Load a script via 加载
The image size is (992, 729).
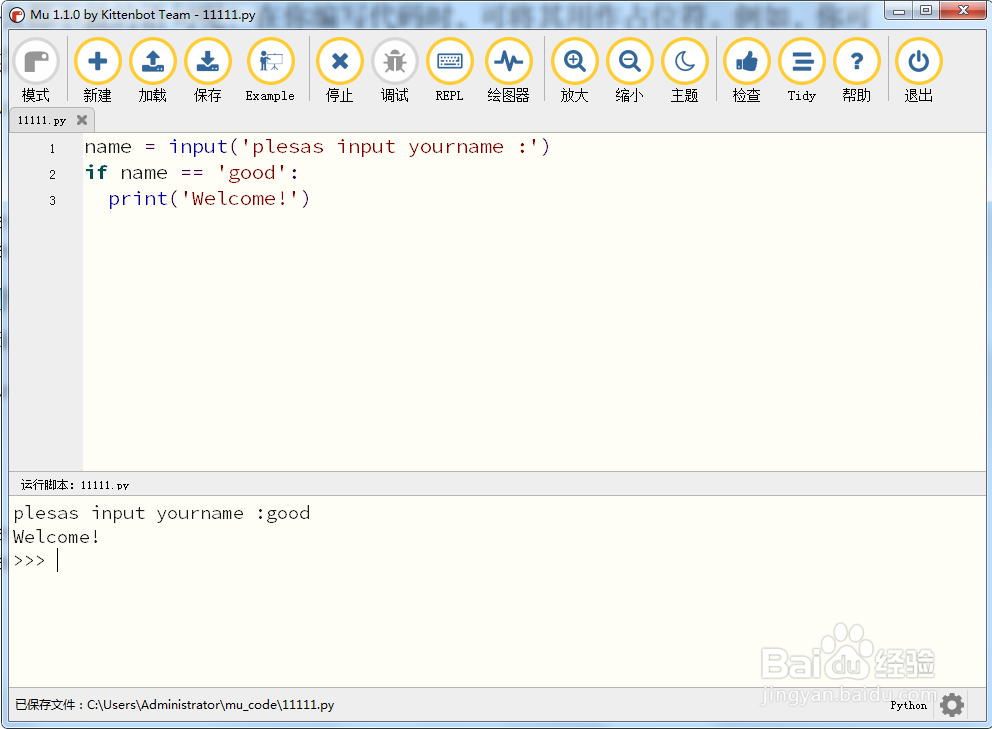click(x=152, y=61)
